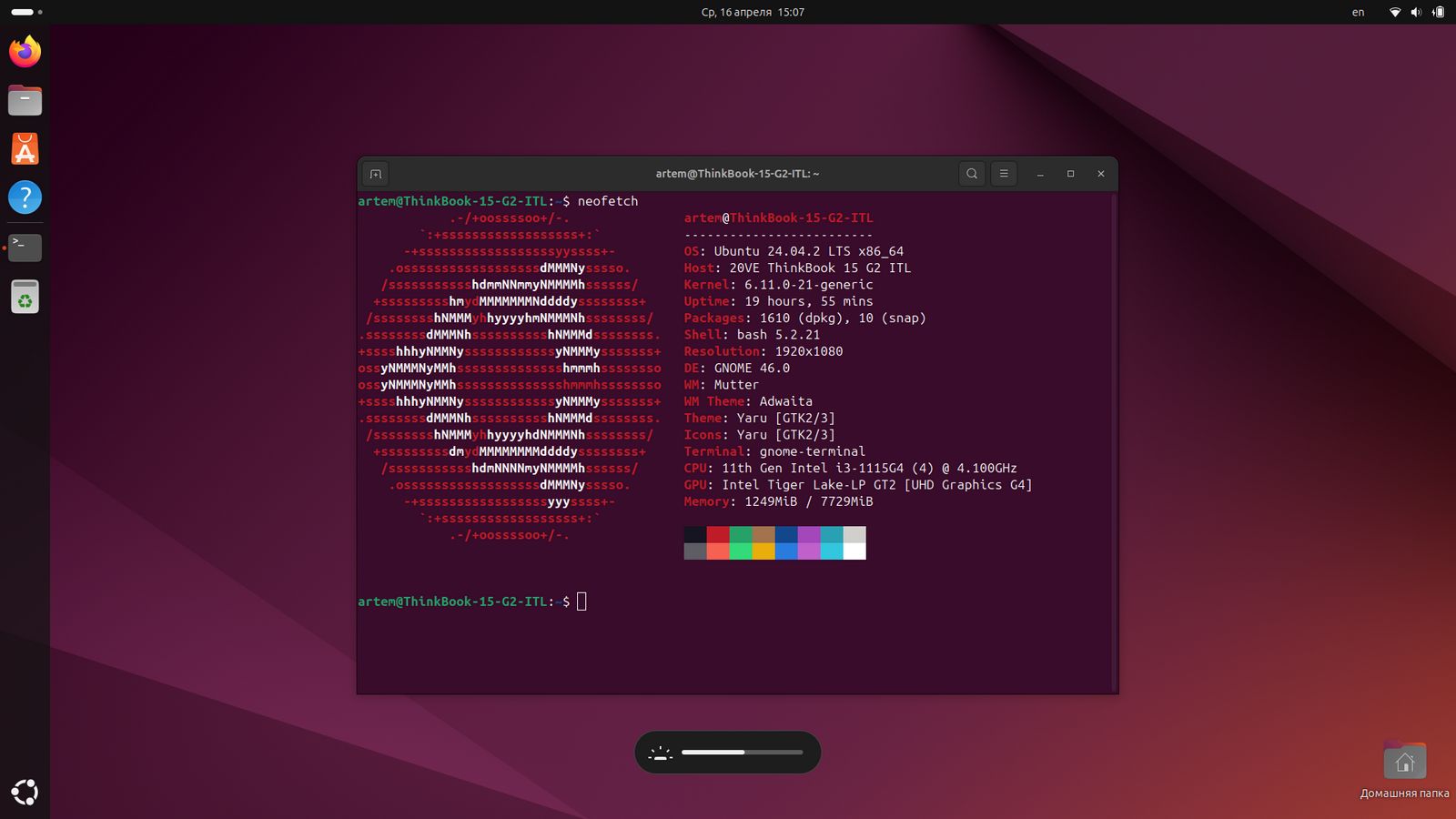Screen dimensions: 1456x819
Task: Open the Help icon in dock
Action: 25,197
